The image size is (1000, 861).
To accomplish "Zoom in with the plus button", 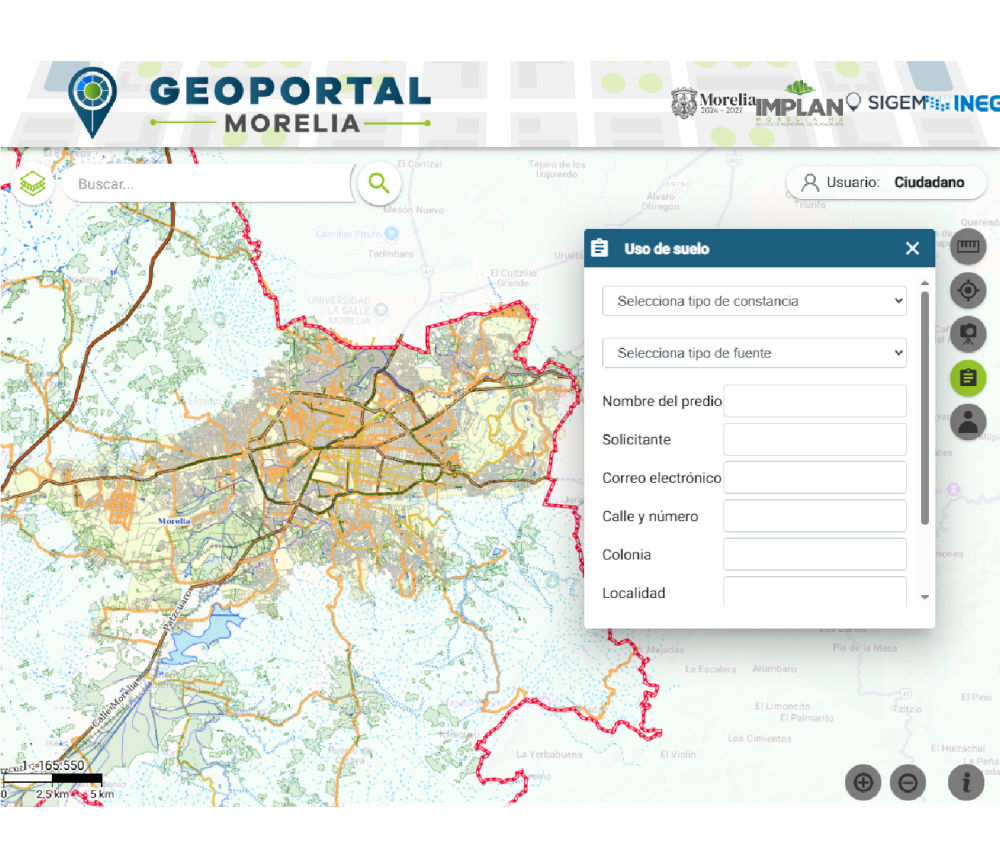I will click(863, 782).
